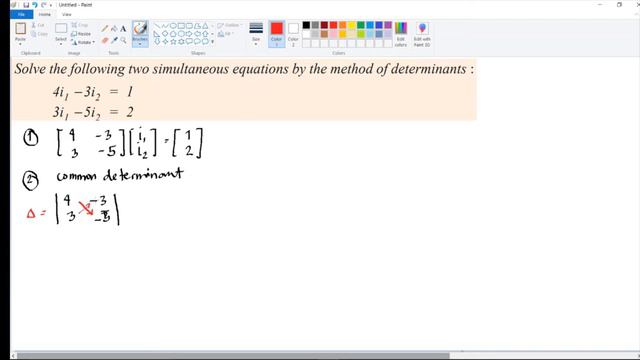Click the horizontal scrollbar at the bottom

233,356
